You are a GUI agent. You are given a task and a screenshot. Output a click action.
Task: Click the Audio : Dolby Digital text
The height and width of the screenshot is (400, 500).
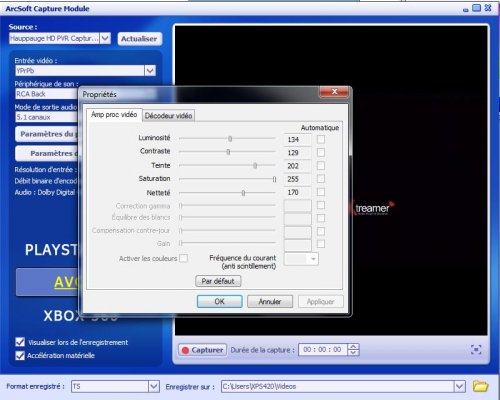(x=45, y=192)
